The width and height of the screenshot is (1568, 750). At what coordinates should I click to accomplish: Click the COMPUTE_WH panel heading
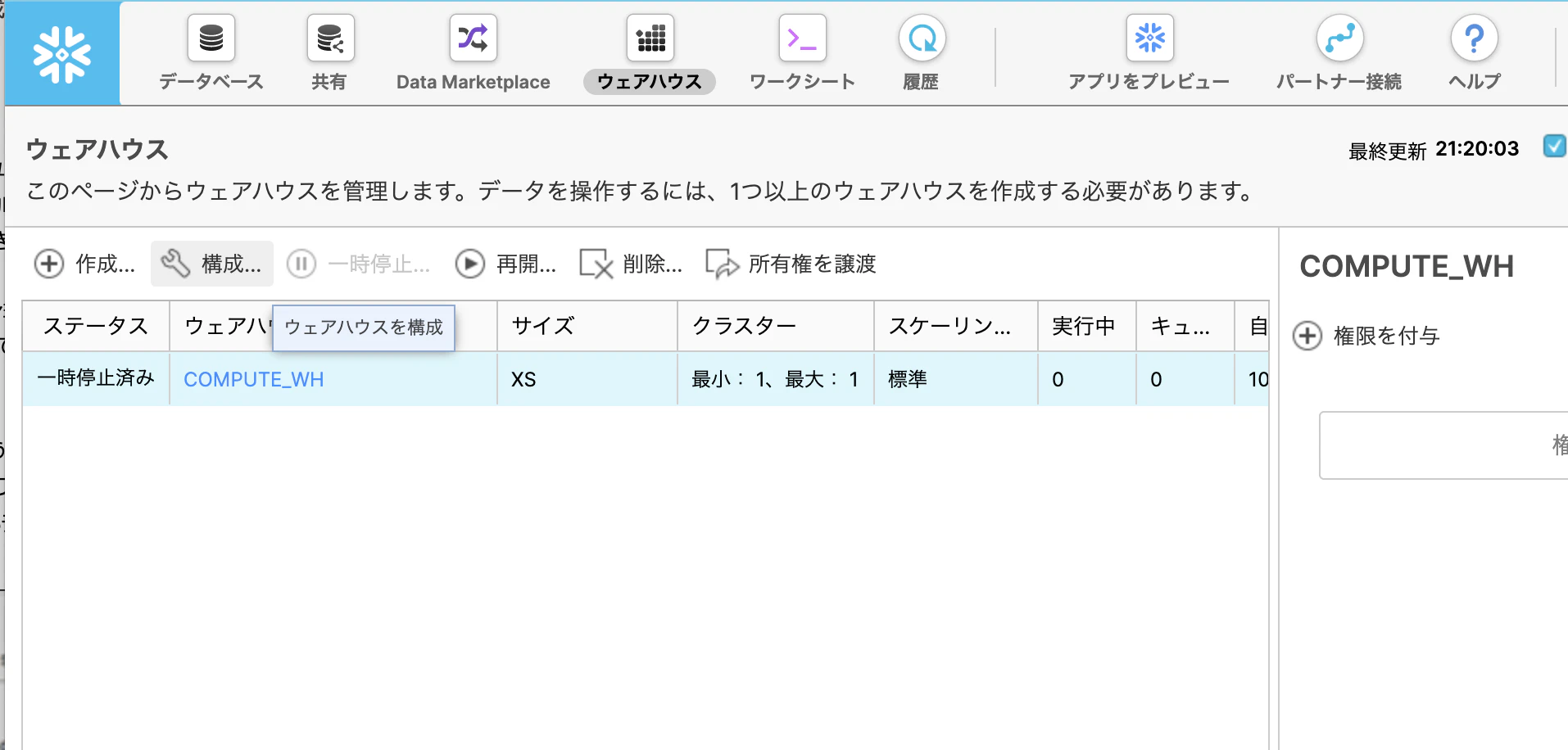click(1407, 266)
